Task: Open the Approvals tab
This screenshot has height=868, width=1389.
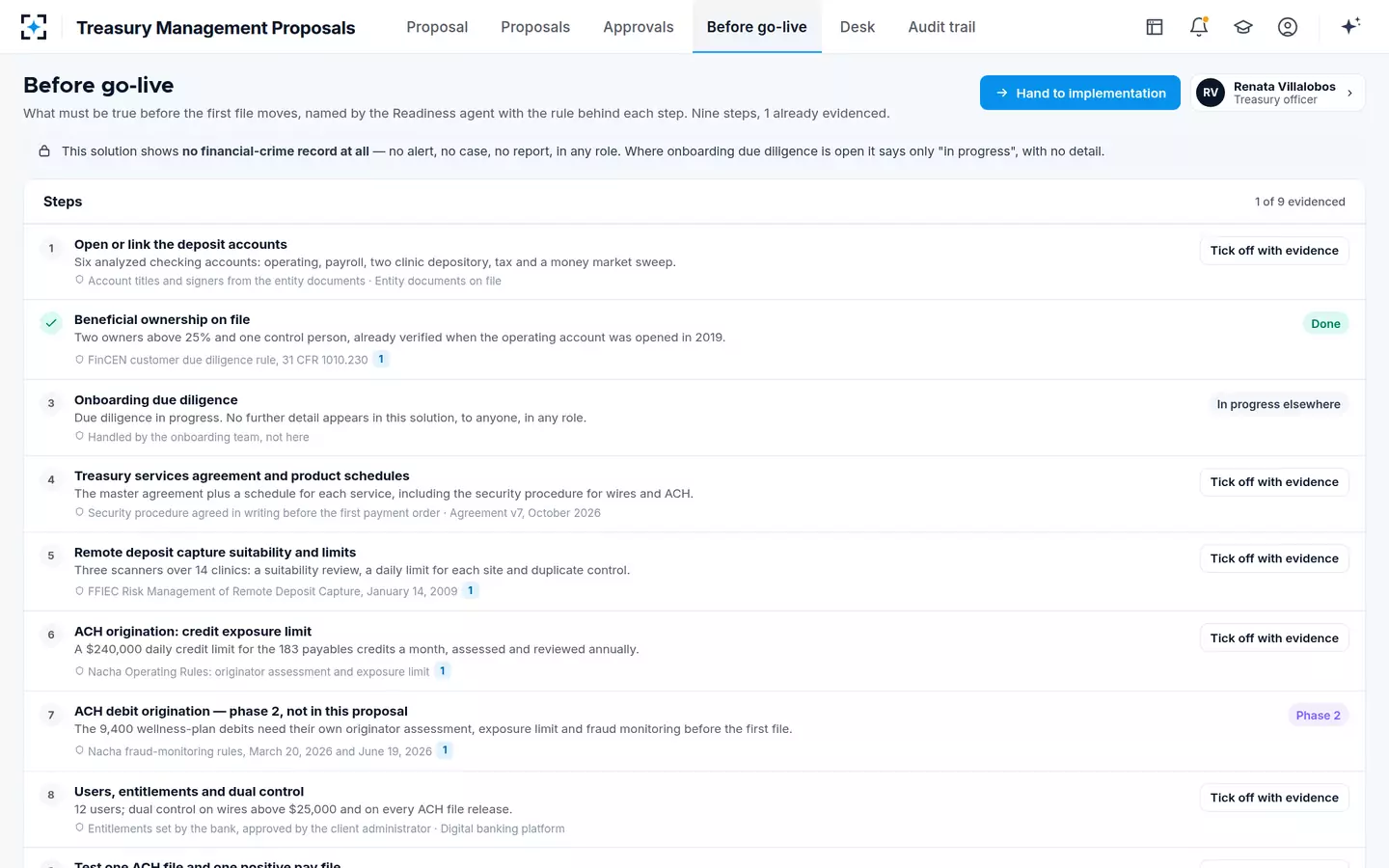Action: tap(639, 27)
